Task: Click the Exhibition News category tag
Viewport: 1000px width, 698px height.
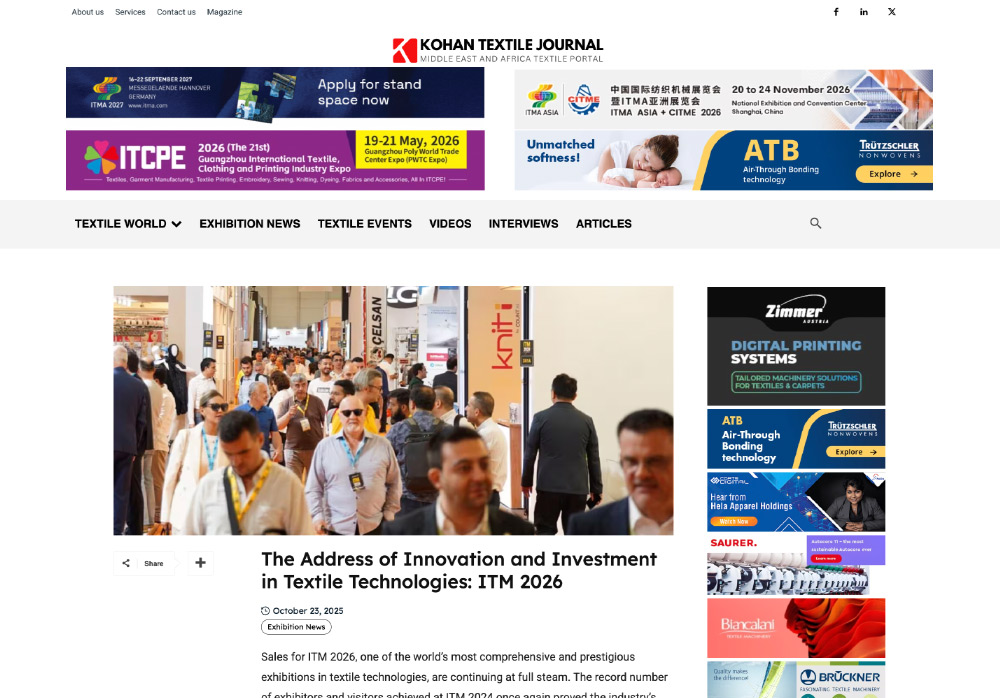Action: click(x=296, y=627)
